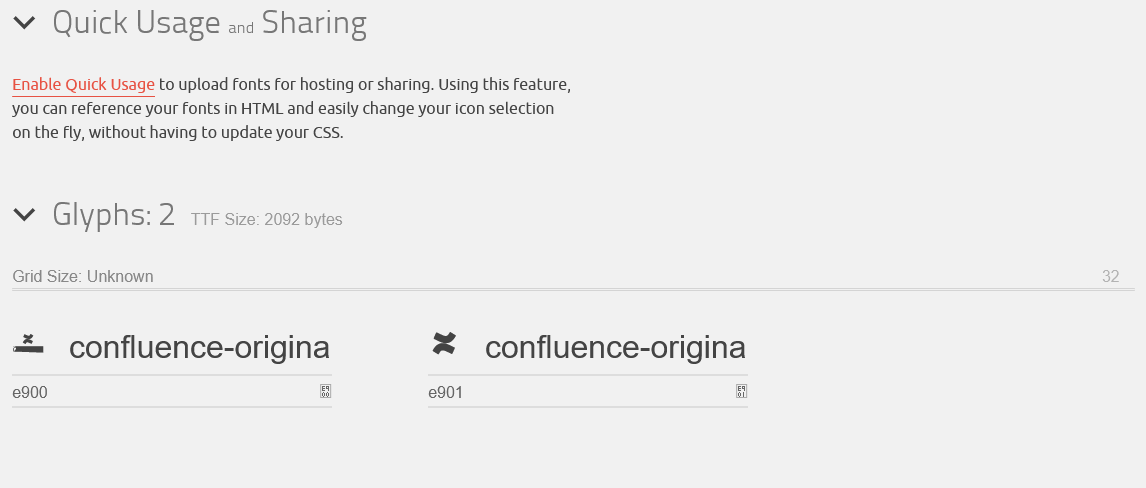Open the Enable Quick Usage link
The width and height of the screenshot is (1146, 488).
(x=83, y=85)
